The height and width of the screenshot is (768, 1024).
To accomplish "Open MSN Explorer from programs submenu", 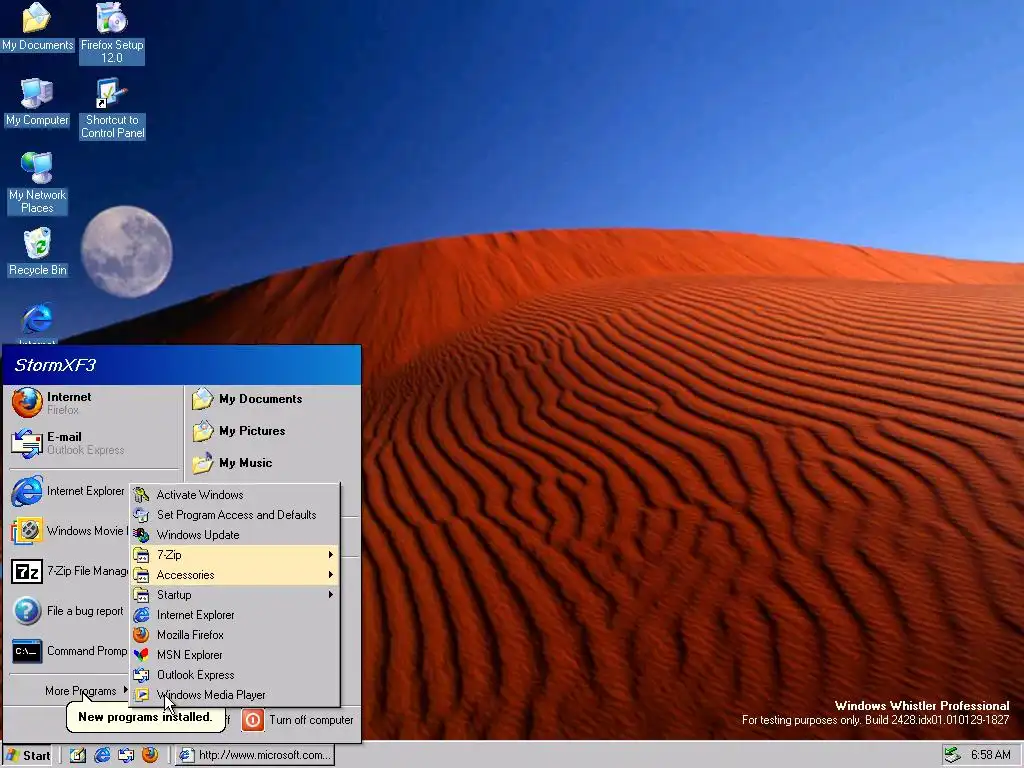I will (235, 655).
